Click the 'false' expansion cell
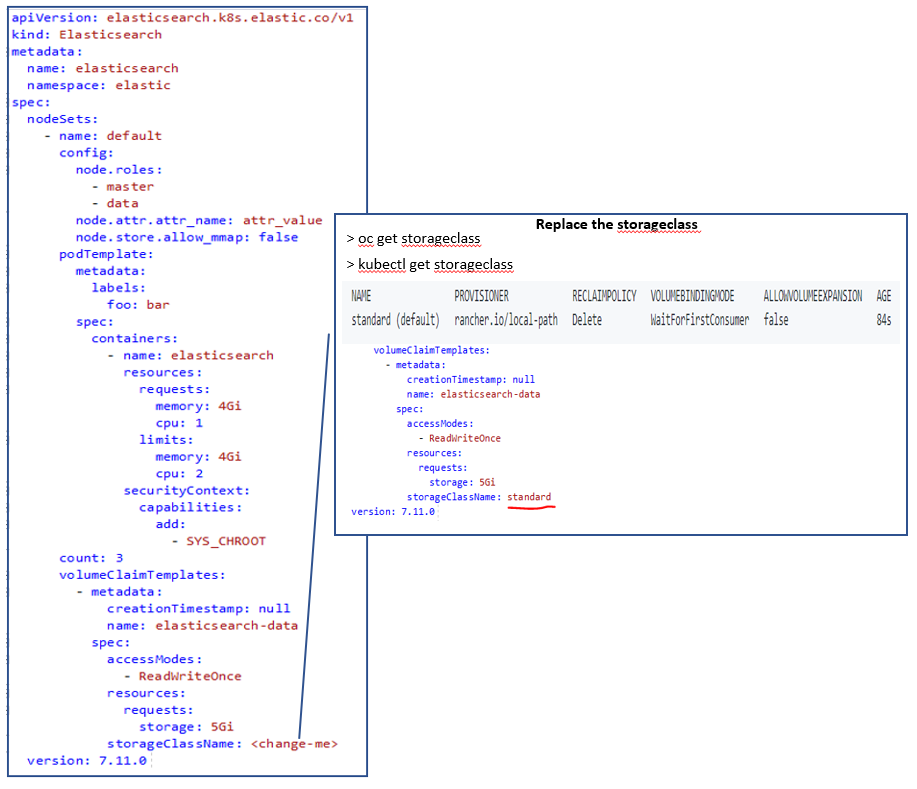This screenshot has width=917, height=789. [775, 320]
